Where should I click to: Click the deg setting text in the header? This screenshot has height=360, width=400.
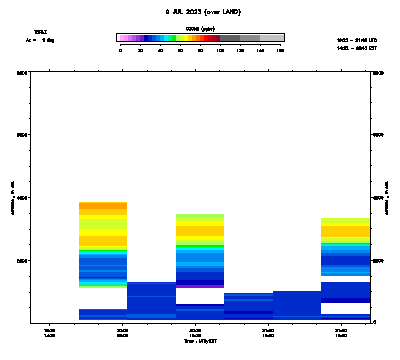[40, 40]
